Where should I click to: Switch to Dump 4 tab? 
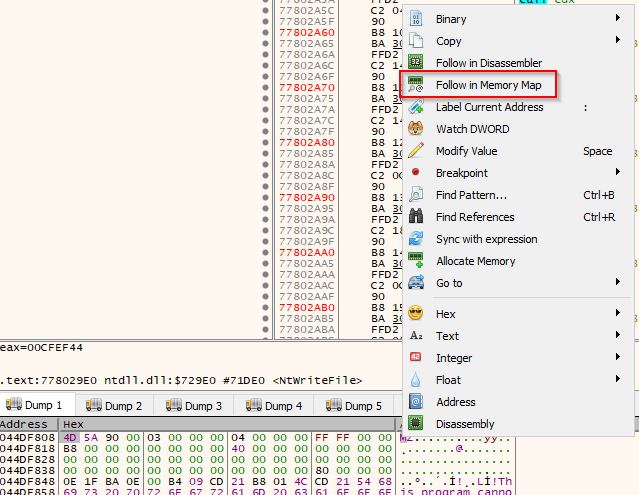point(274,406)
